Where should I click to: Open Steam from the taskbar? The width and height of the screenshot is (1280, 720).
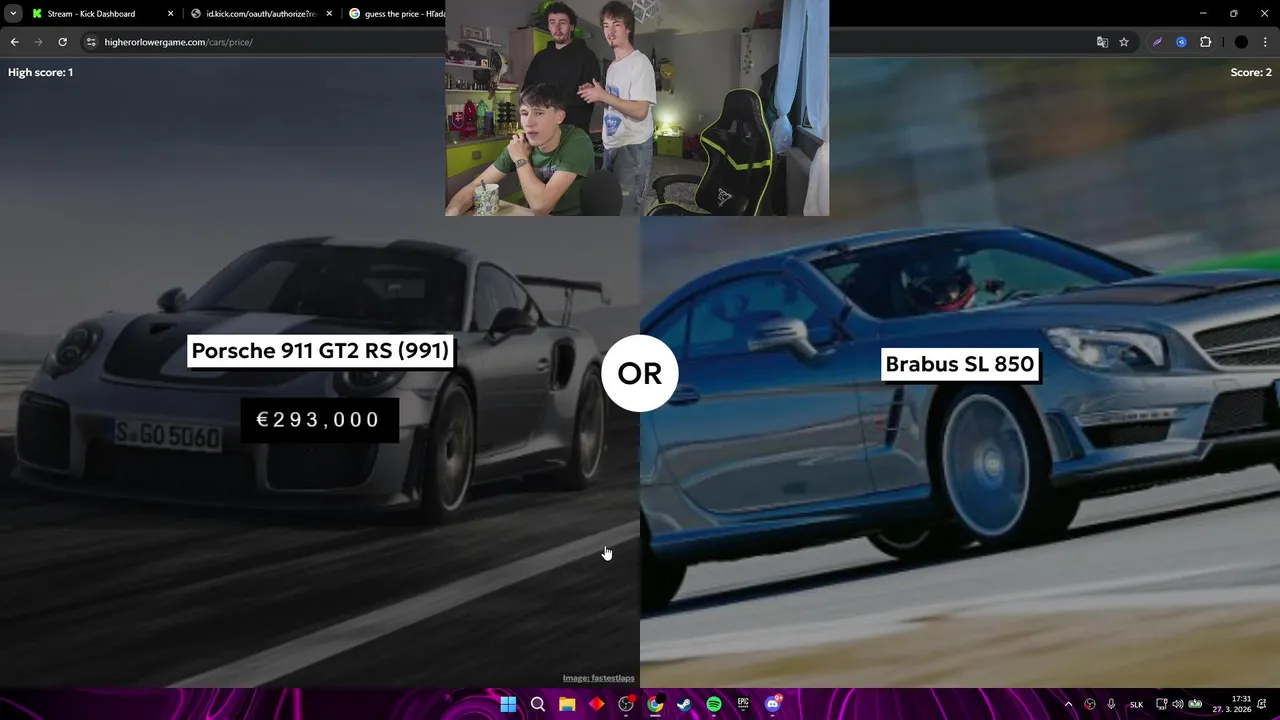(684, 704)
